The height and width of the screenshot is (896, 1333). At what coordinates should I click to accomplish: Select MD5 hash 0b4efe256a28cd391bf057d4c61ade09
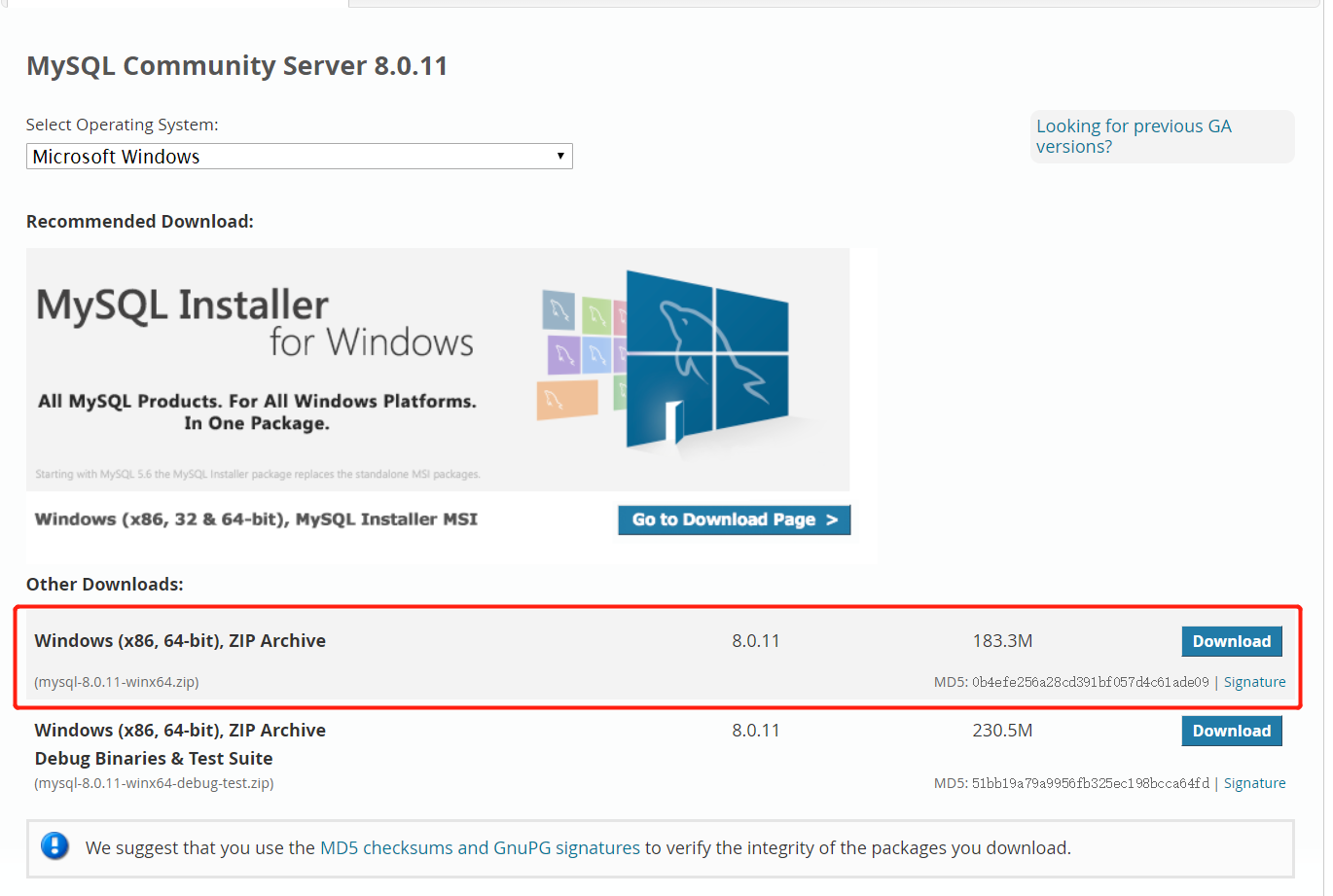pos(1090,682)
